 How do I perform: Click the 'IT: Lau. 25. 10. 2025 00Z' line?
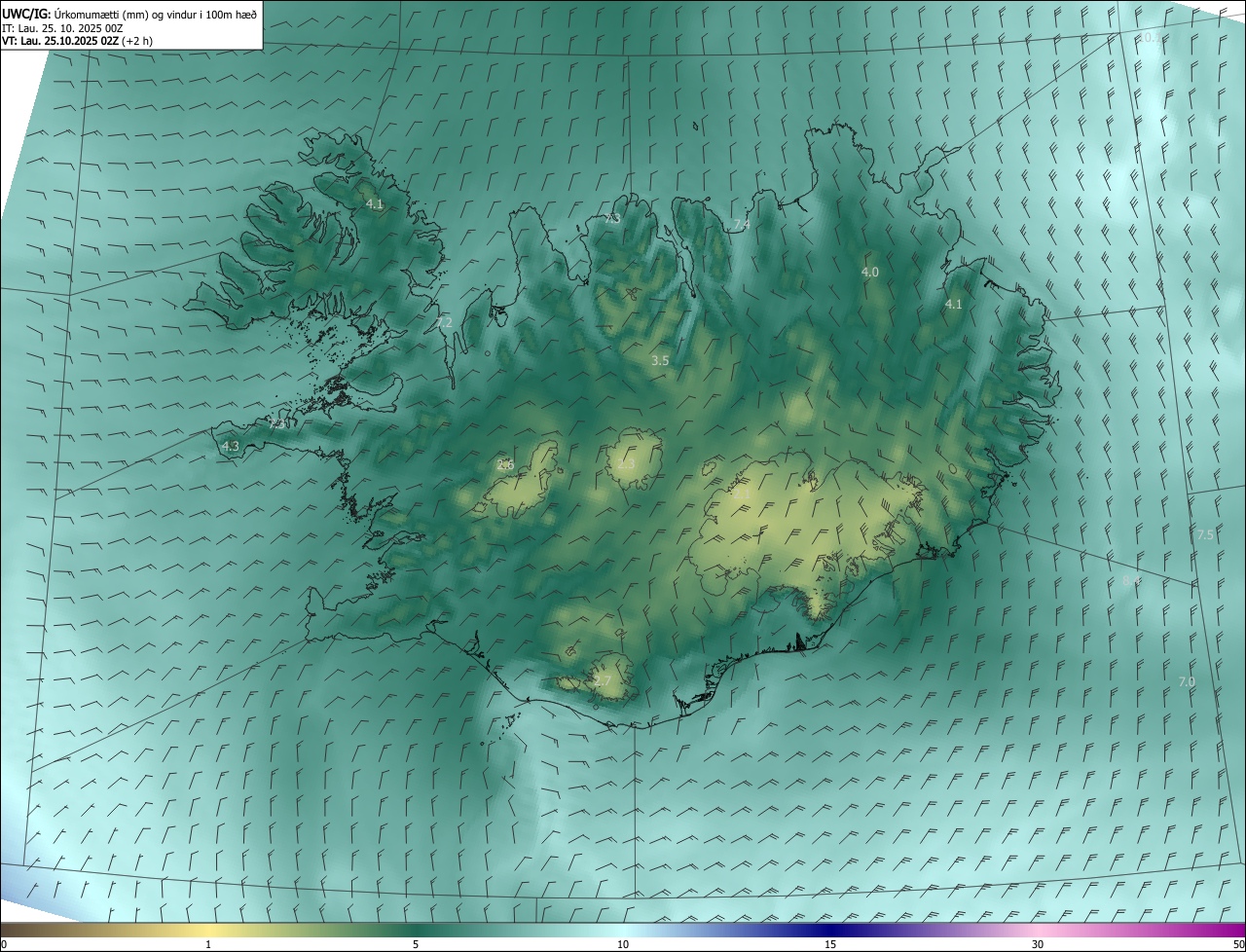(x=62, y=28)
